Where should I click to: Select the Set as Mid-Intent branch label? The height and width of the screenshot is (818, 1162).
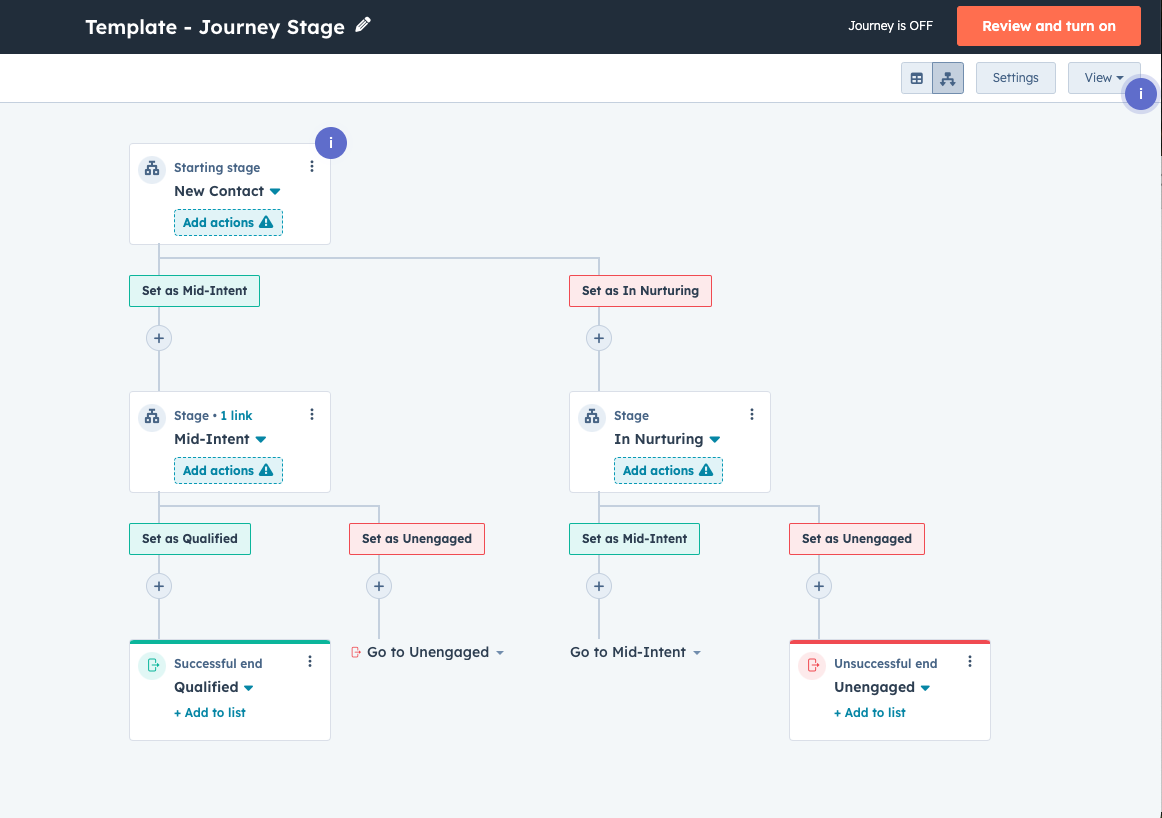tap(194, 290)
